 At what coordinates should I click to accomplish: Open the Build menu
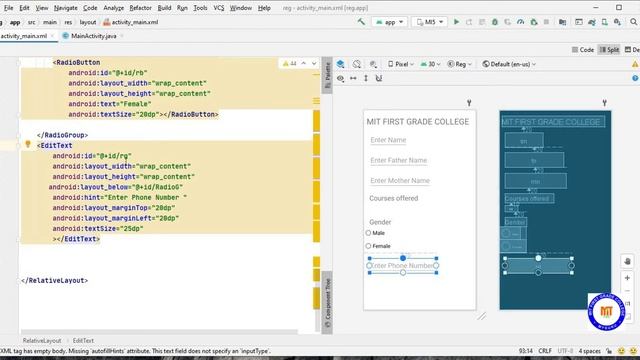pos(164,8)
